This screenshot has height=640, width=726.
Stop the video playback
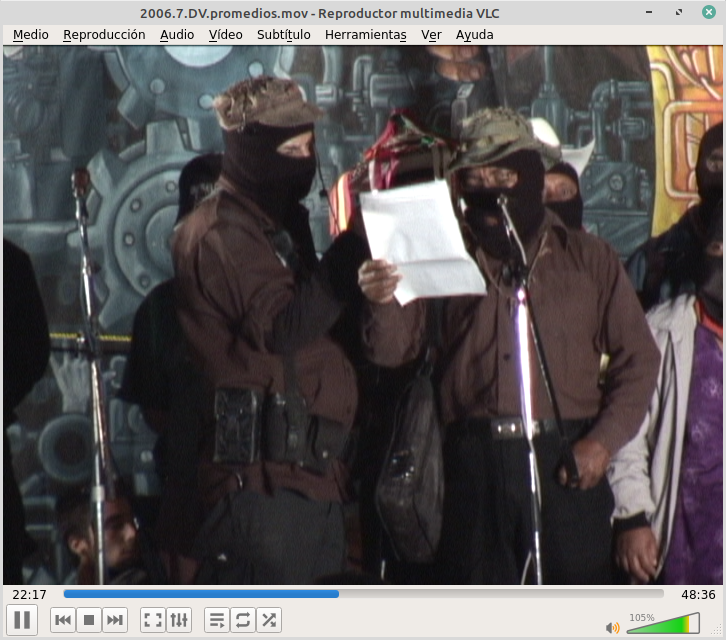click(x=89, y=620)
